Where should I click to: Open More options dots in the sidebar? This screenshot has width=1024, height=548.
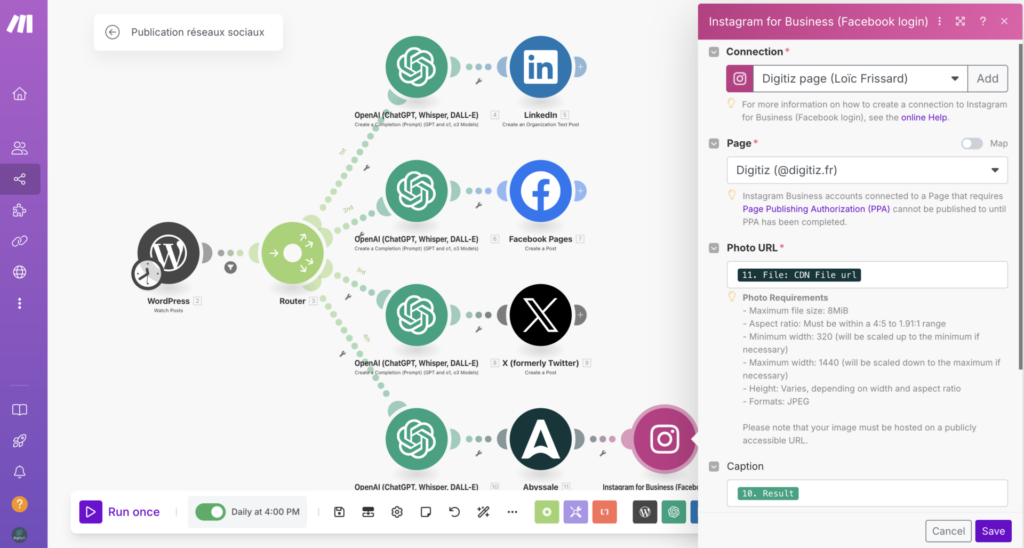coord(20,304)
